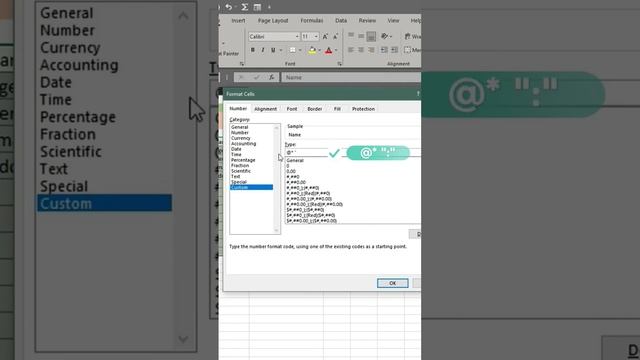Click the Decrease Indent icon
640x360 pixels.
pyautogui.click(x=384, y=50)
